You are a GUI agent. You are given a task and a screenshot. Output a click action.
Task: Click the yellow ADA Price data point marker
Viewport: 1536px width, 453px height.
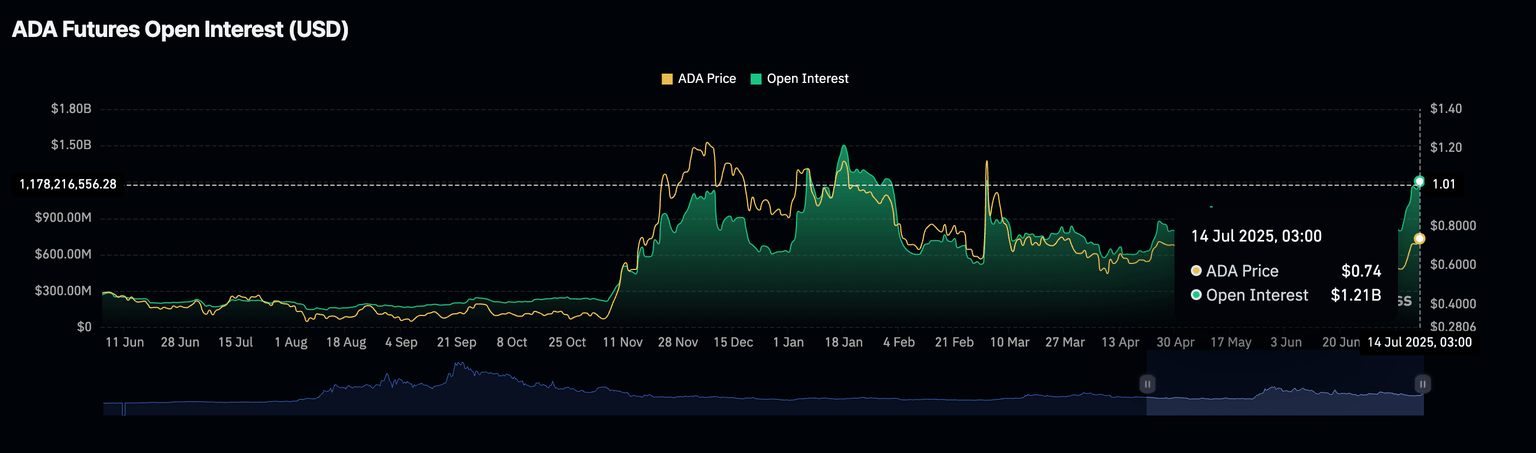coord(1419,238)
